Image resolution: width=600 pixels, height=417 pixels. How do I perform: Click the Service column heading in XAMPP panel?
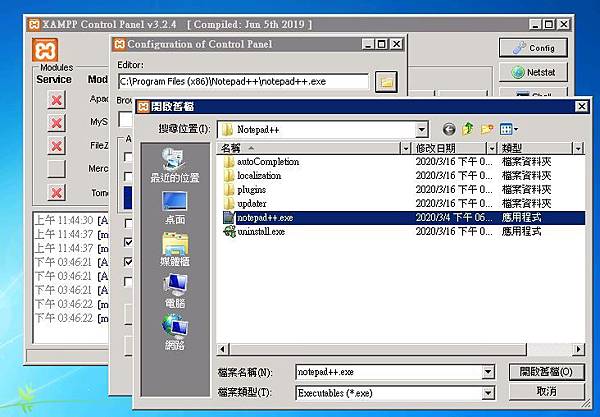(54, 79)
